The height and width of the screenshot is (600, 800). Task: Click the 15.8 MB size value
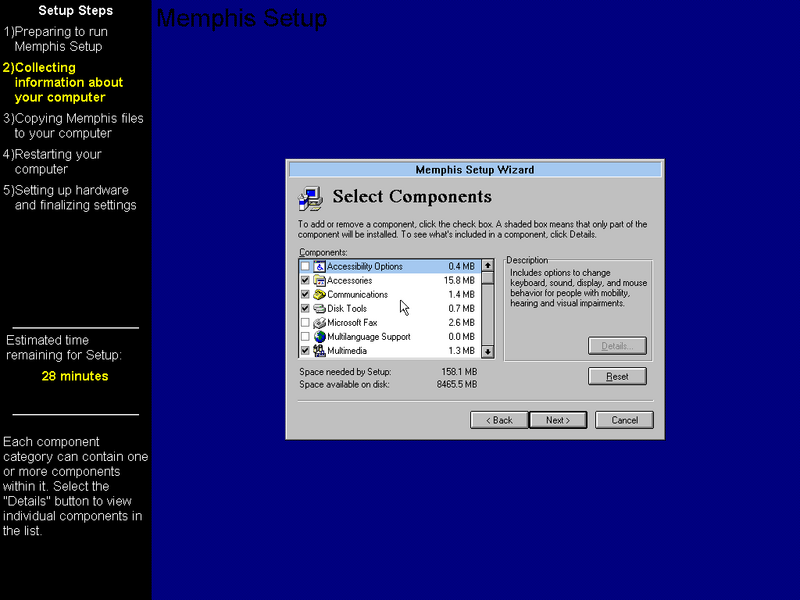click(x=459, y=281)
